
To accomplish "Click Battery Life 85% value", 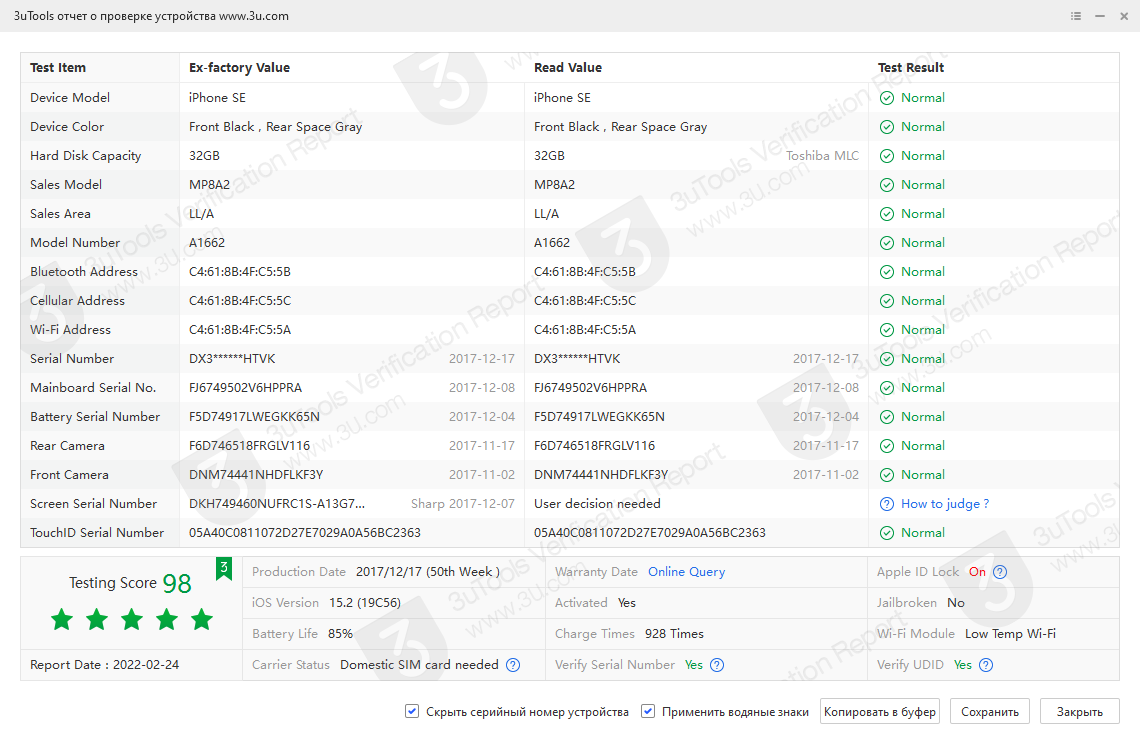I will 340,634.
